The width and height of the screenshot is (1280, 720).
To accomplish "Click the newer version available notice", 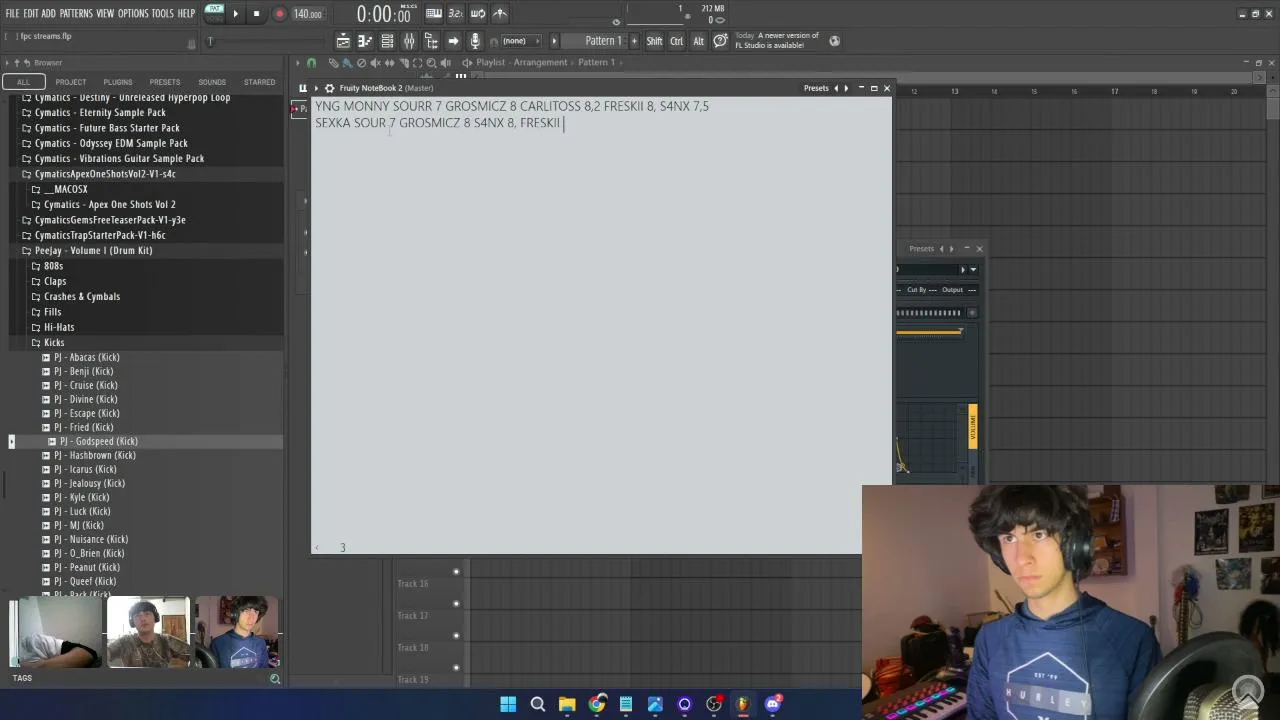I will [x=777, y=41].
